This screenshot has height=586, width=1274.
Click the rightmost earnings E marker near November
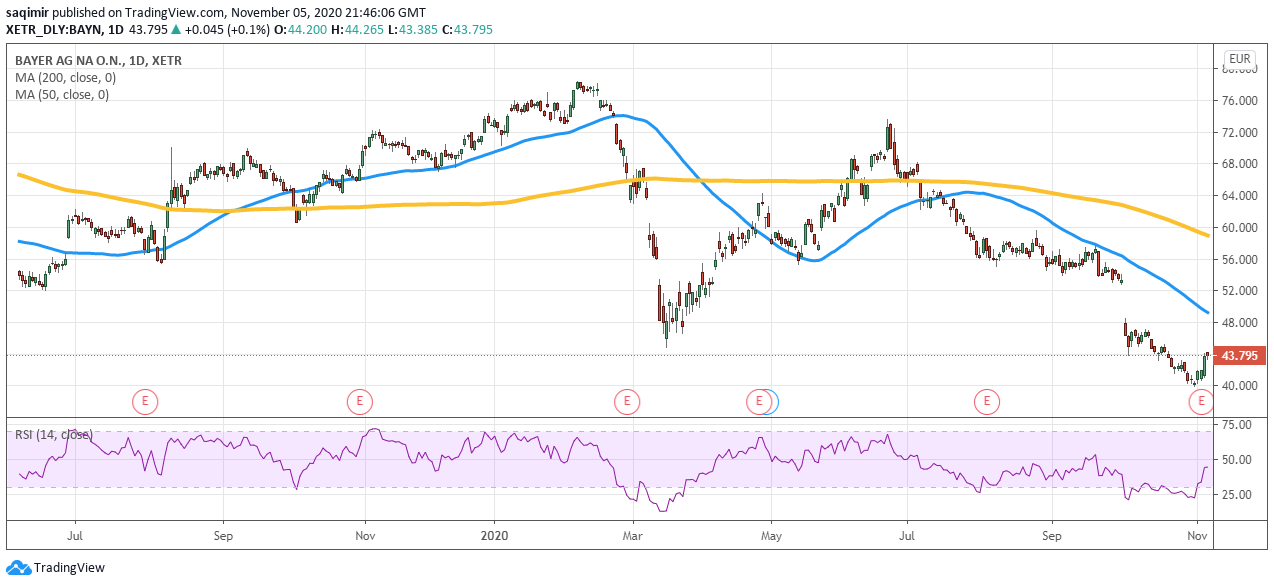pyautogui.click(x=1199, y=401)
